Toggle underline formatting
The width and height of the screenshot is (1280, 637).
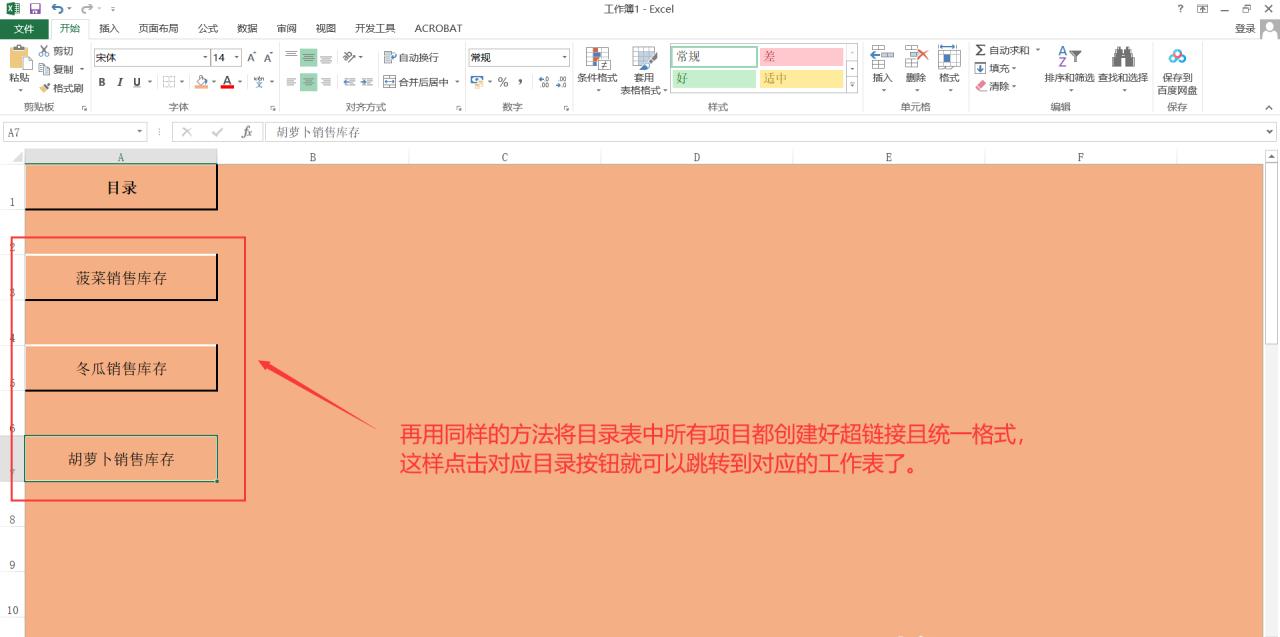pyautogui.click(x=136, y=82)
